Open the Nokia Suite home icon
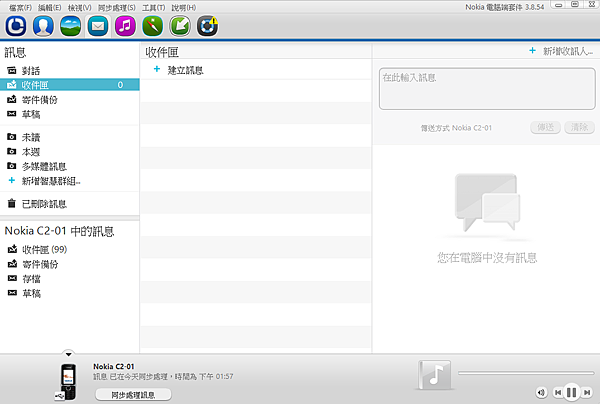The image size is (600, 404). [x=16, y=26]
